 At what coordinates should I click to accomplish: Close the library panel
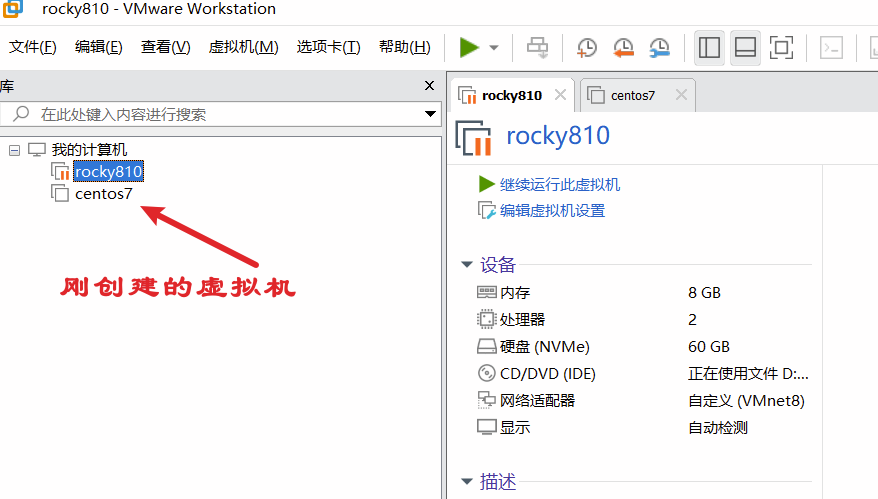click(429, 86)
